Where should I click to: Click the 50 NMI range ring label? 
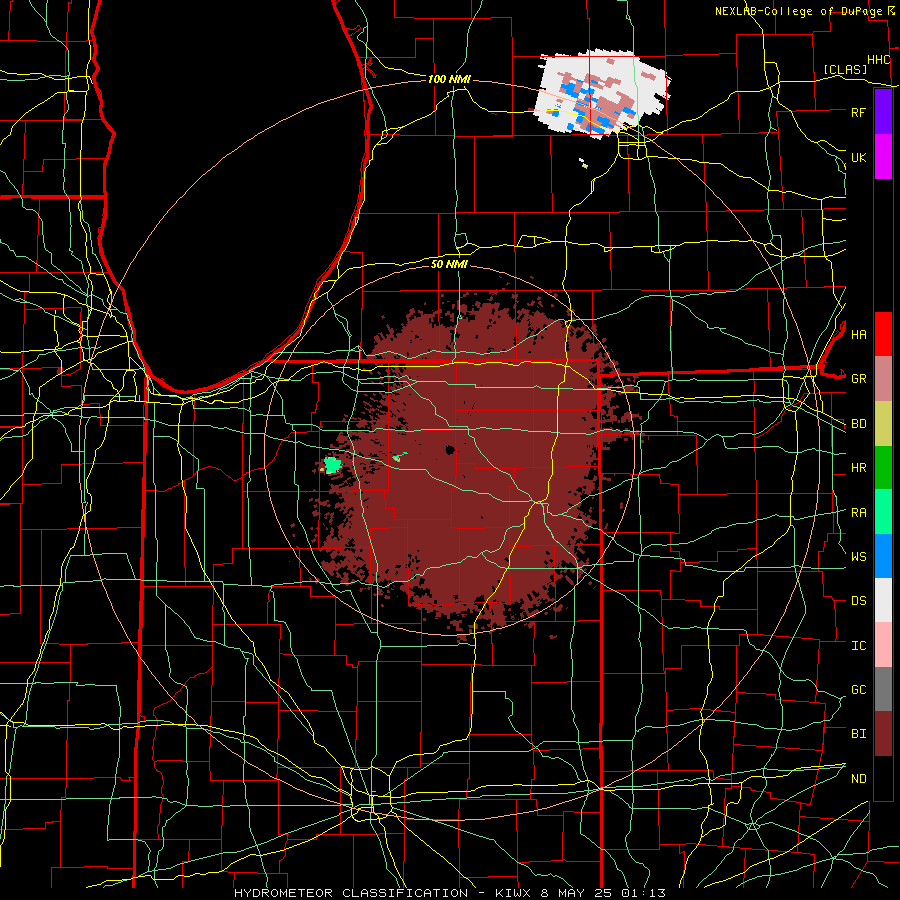pos(449,264)
